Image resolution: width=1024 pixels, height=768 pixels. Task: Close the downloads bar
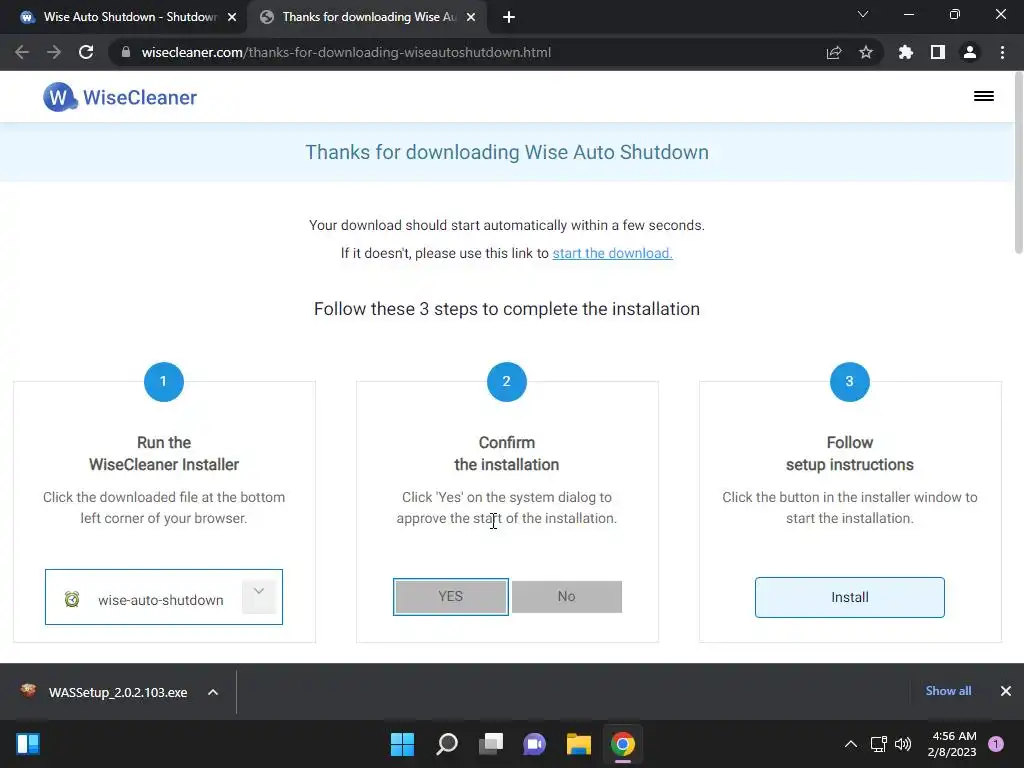(x=1006, y=691)
